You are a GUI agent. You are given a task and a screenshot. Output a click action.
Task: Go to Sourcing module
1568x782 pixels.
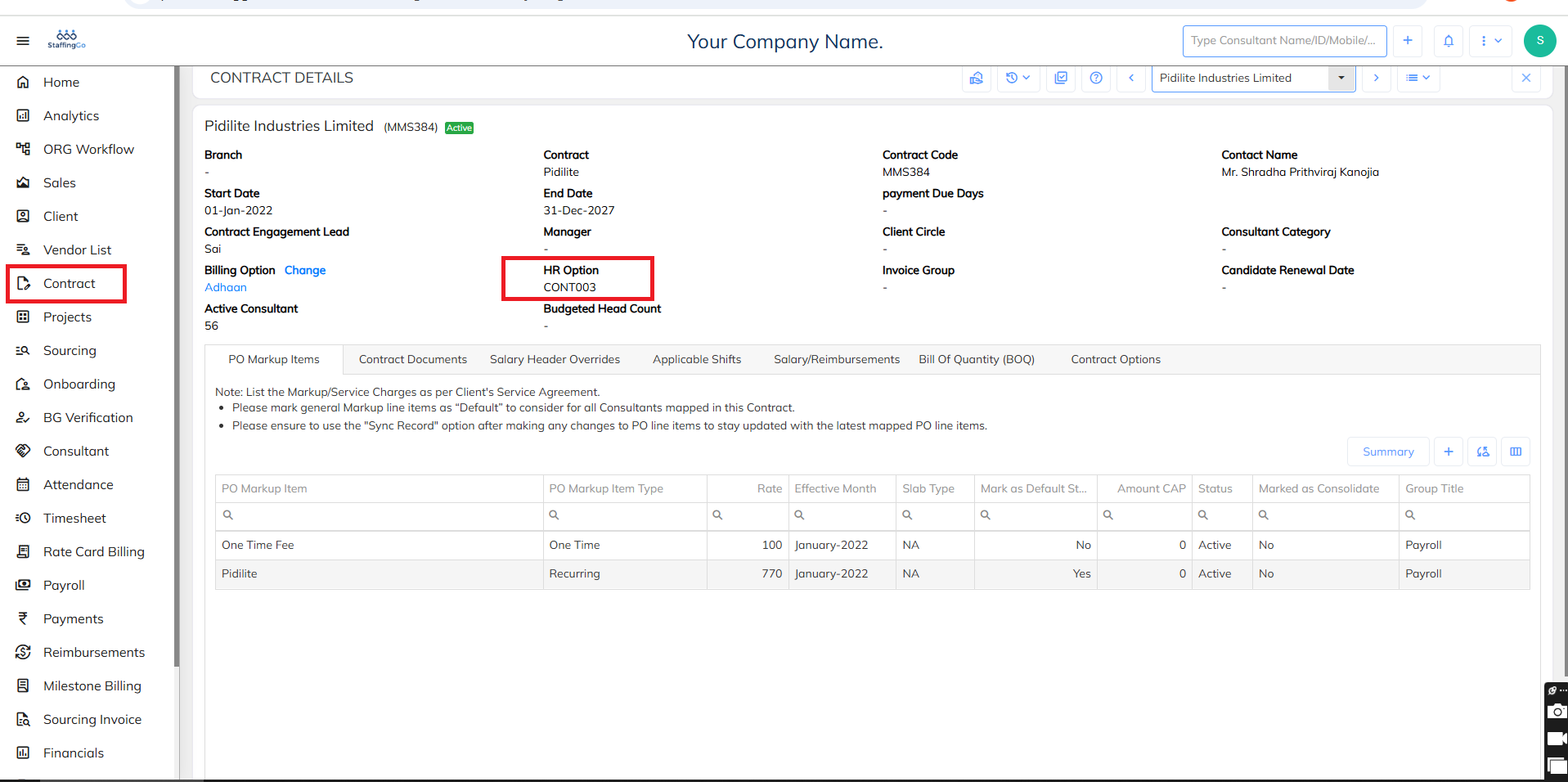tap(70, 350)
